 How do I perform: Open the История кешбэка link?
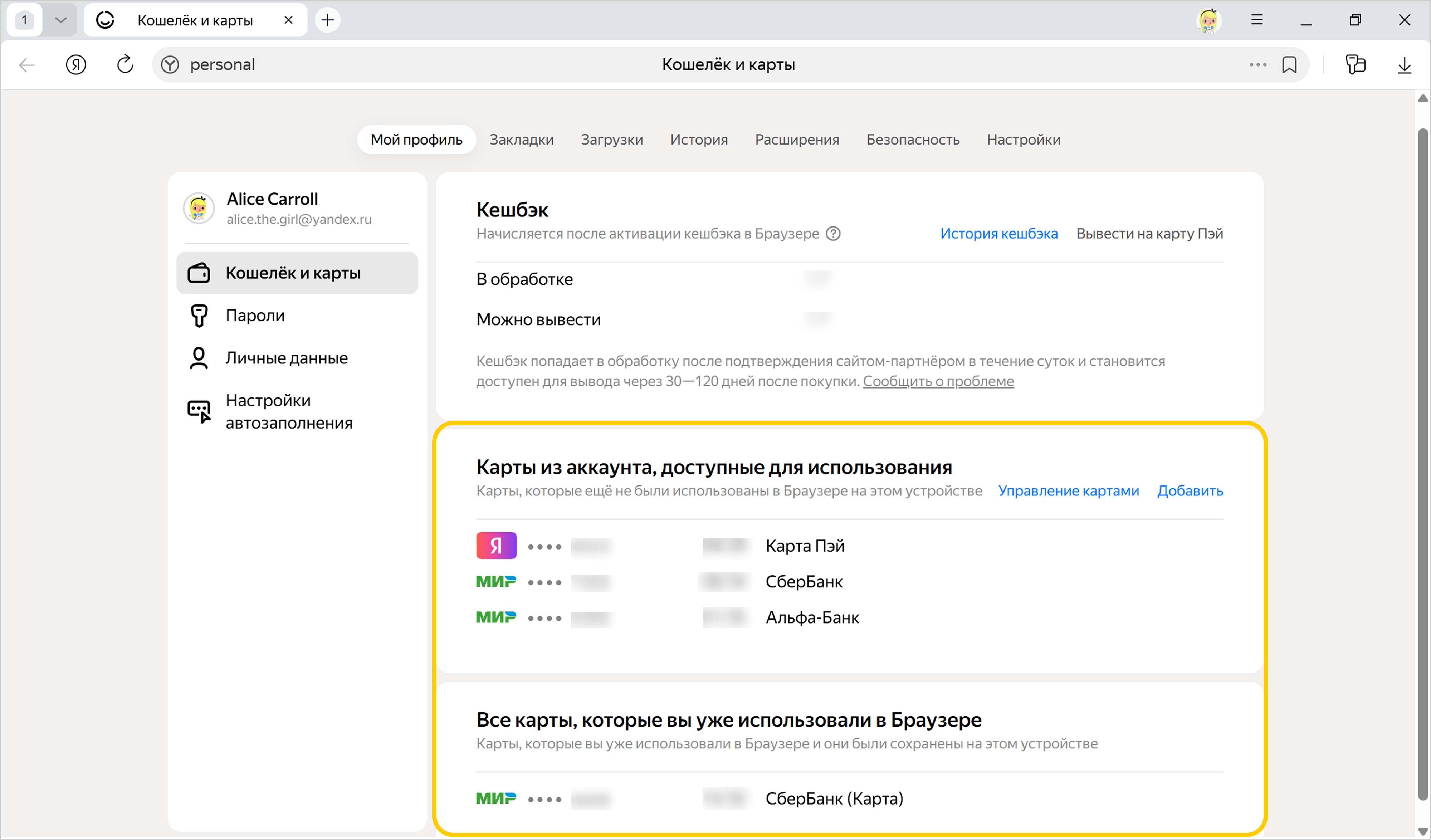tap(998, 234)
